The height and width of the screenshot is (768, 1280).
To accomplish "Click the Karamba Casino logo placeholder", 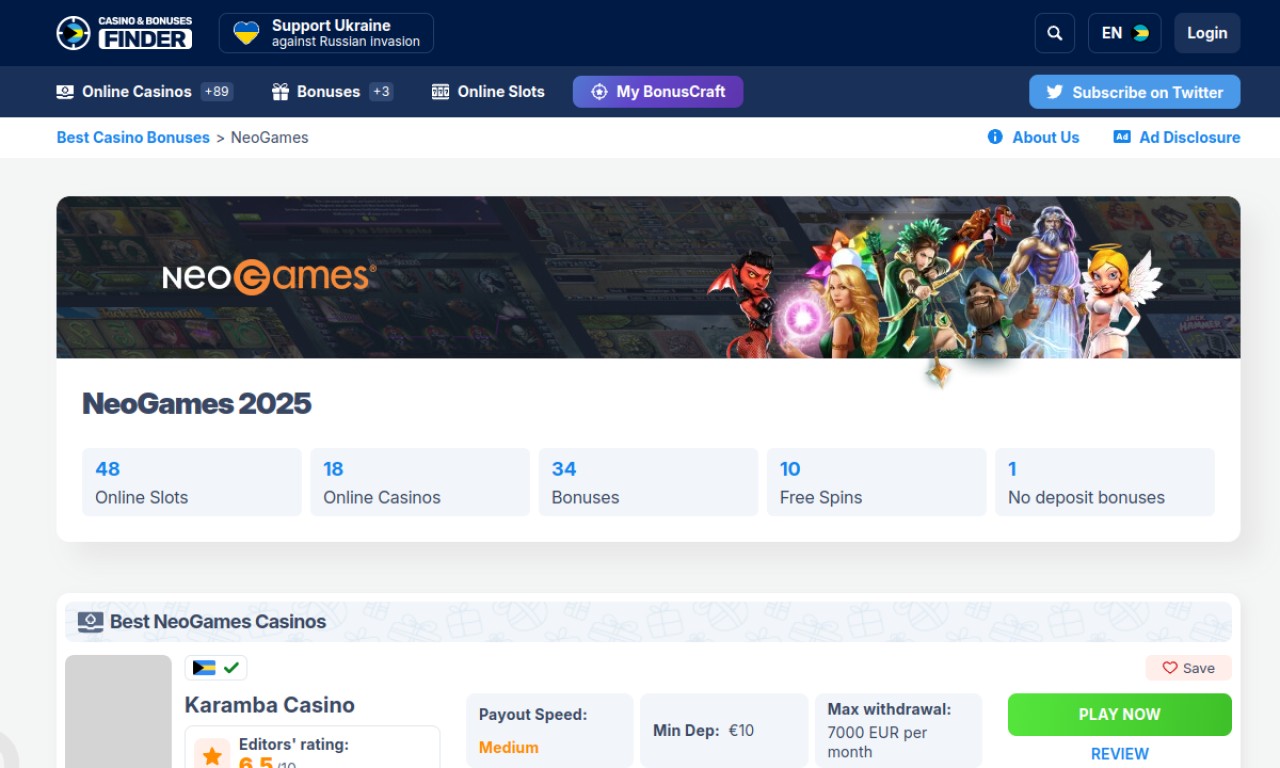I will pyautogui.click(x=118, y=711).
